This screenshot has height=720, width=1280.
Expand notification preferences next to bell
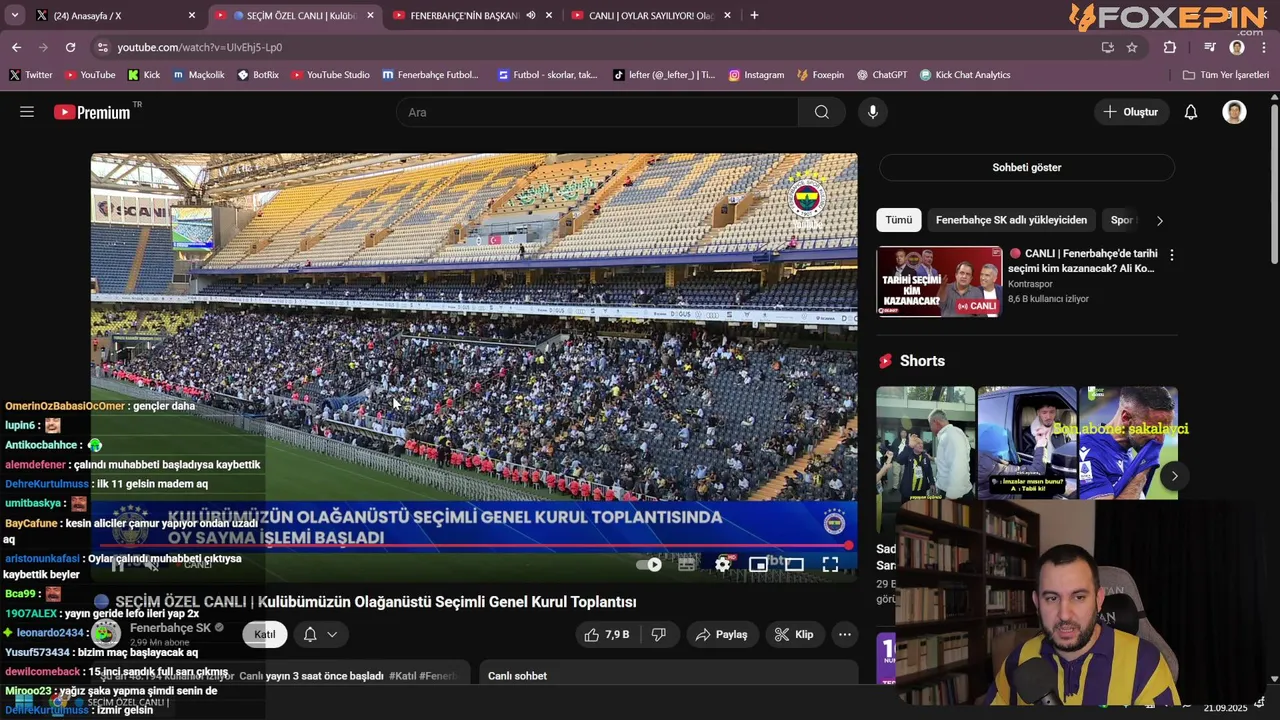(x=332, y=634)
